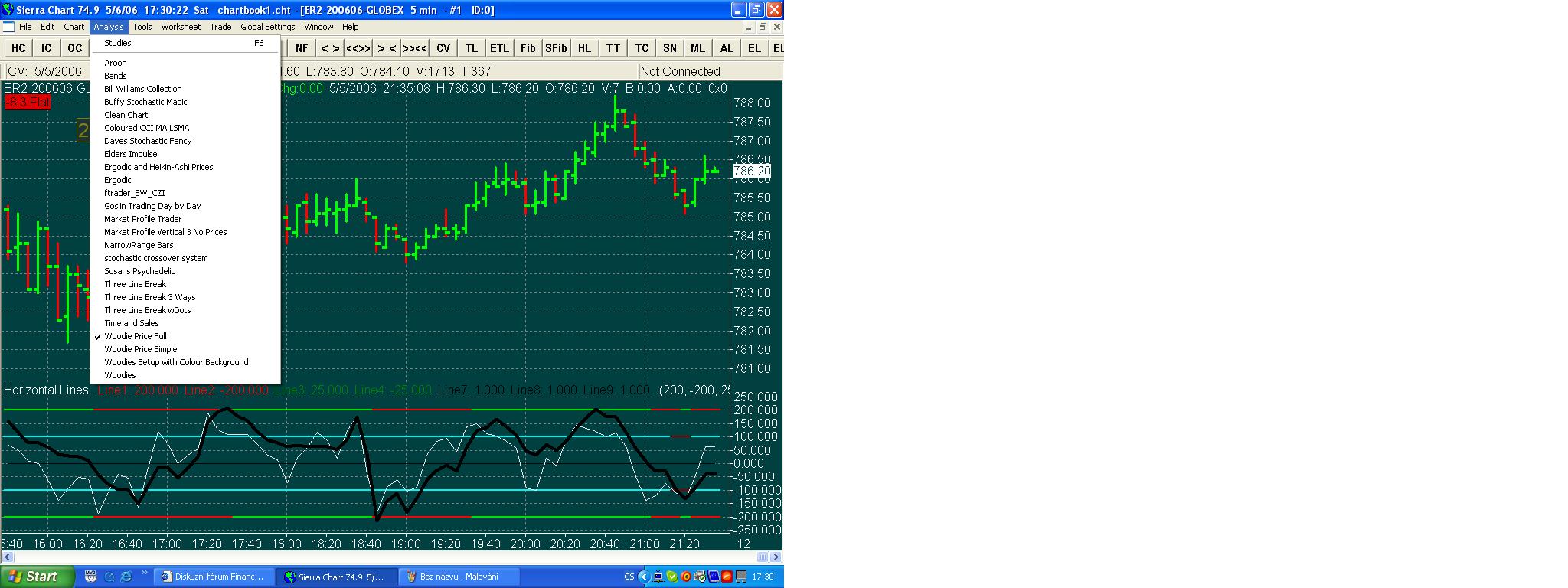Select the TT toolbar button

[x=613, y=47]
